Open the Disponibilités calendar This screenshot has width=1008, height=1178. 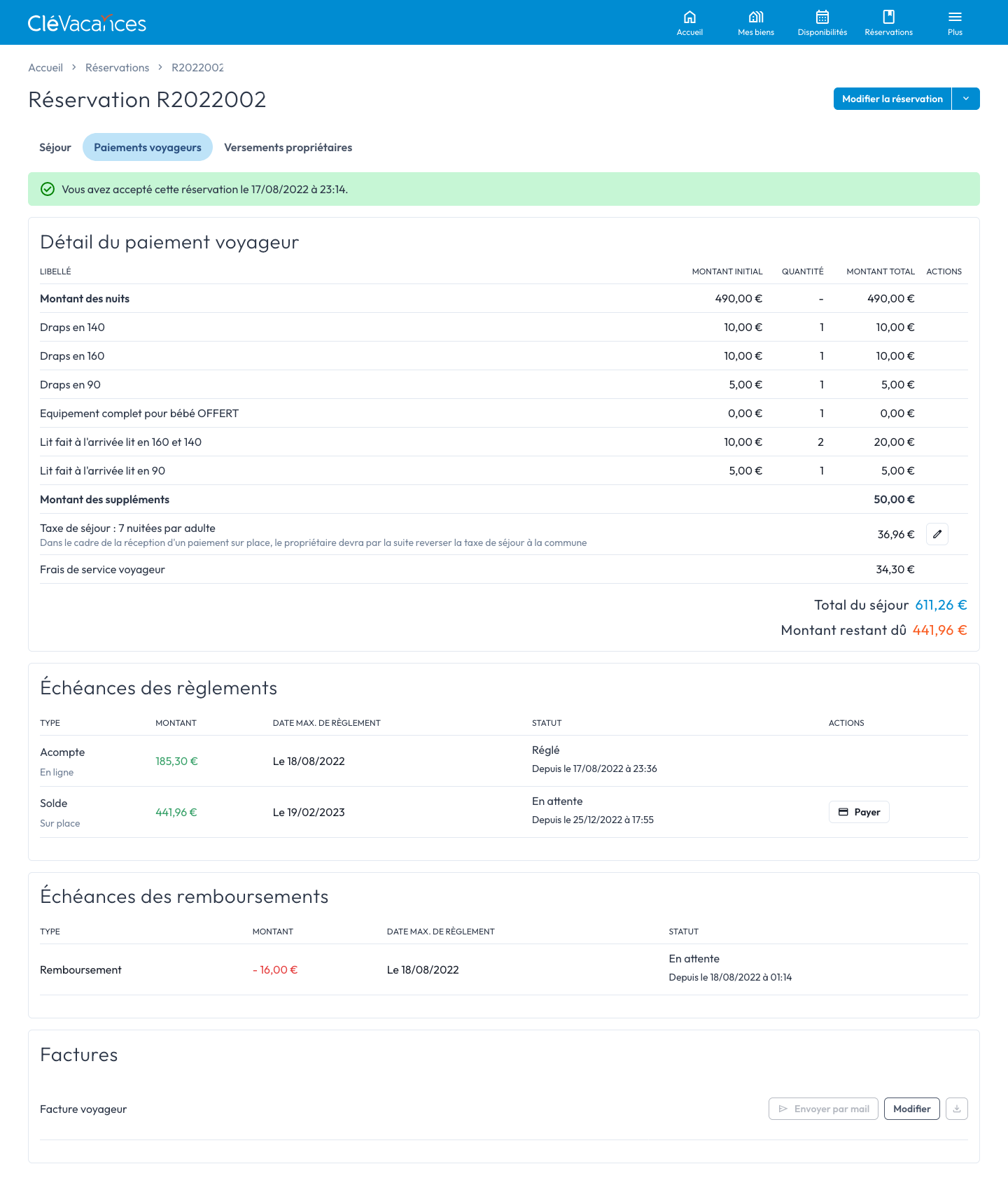(822, 22)
